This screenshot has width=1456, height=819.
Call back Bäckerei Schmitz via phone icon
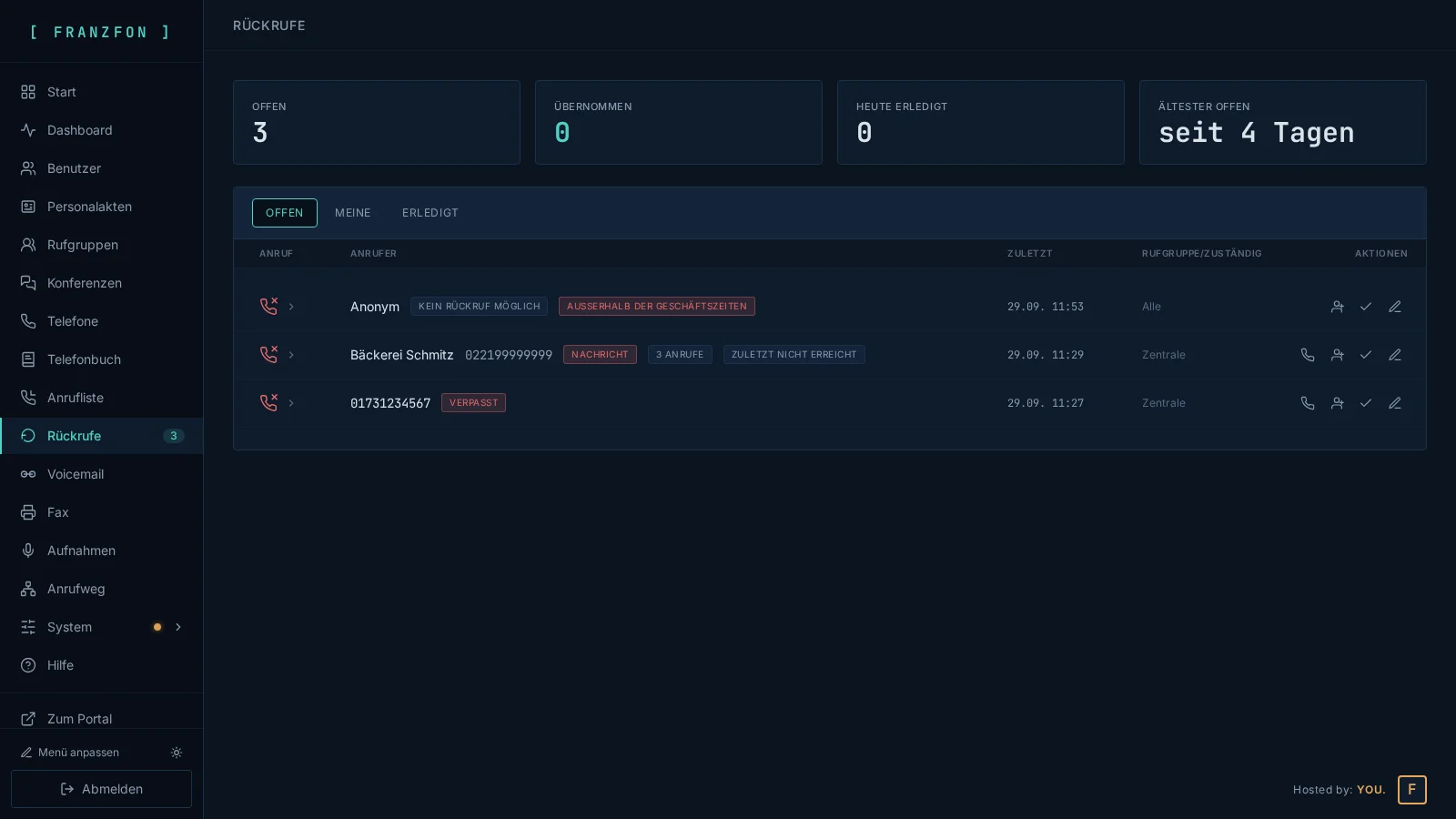pos(1308,355)
